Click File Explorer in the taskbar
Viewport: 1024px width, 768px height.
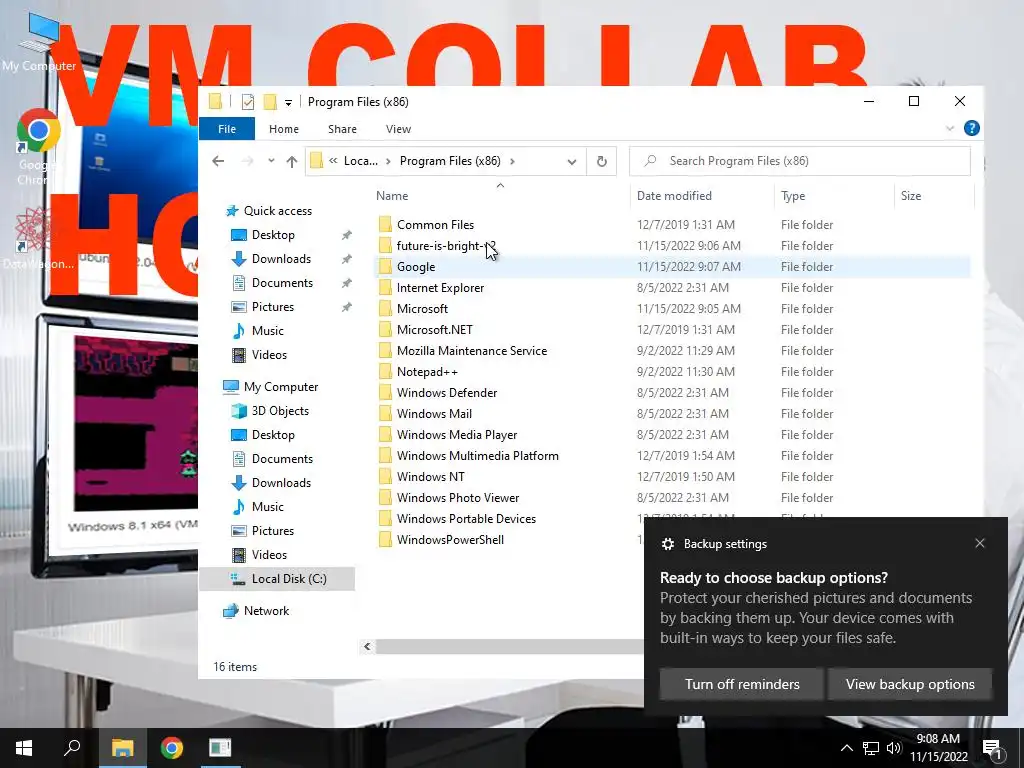coord(122,748)
